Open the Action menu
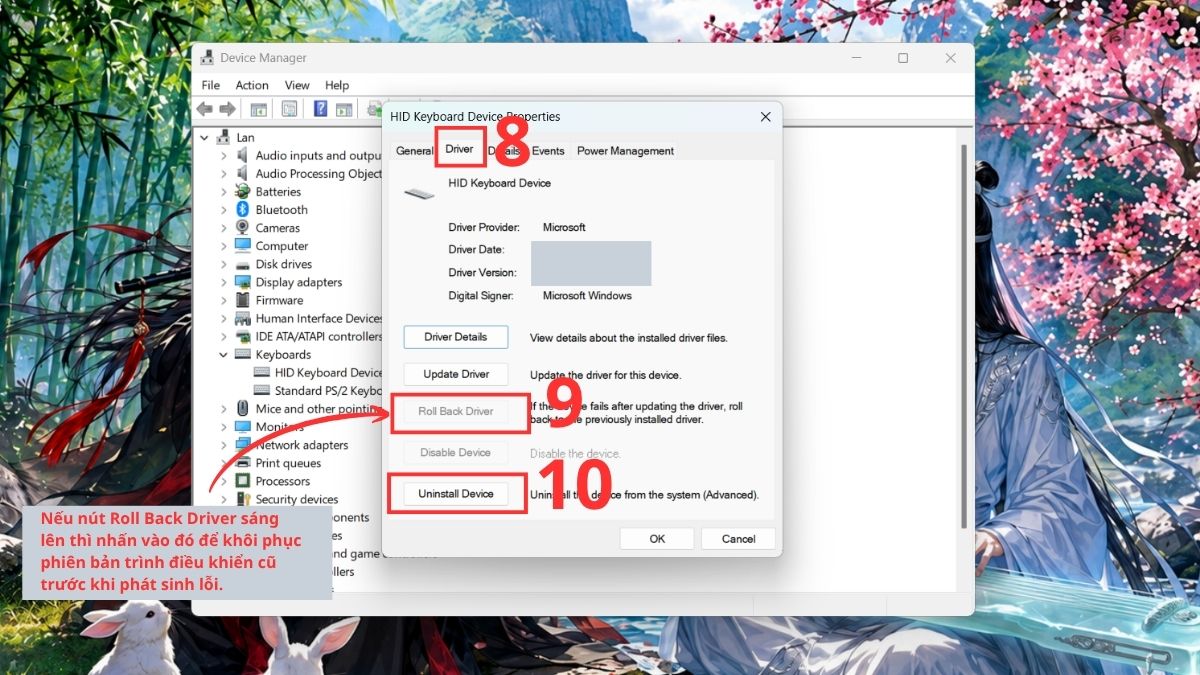 252,85
